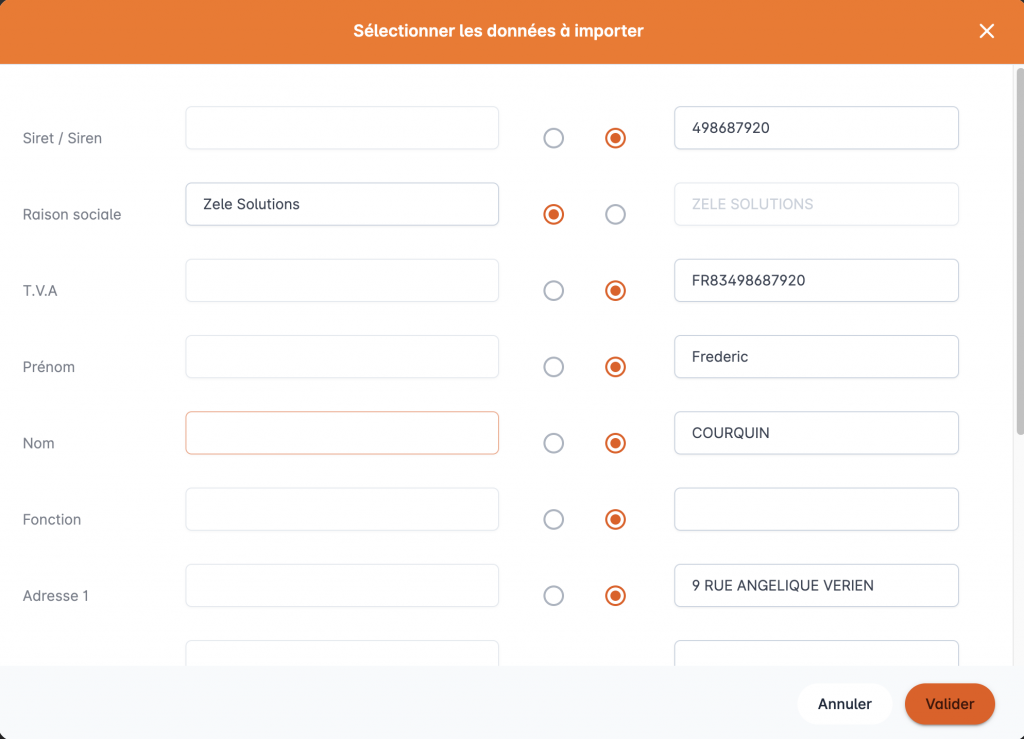Select left radio for Prénom
The width and height of the screenshot is (1024, 739).
tap(553, 367)
